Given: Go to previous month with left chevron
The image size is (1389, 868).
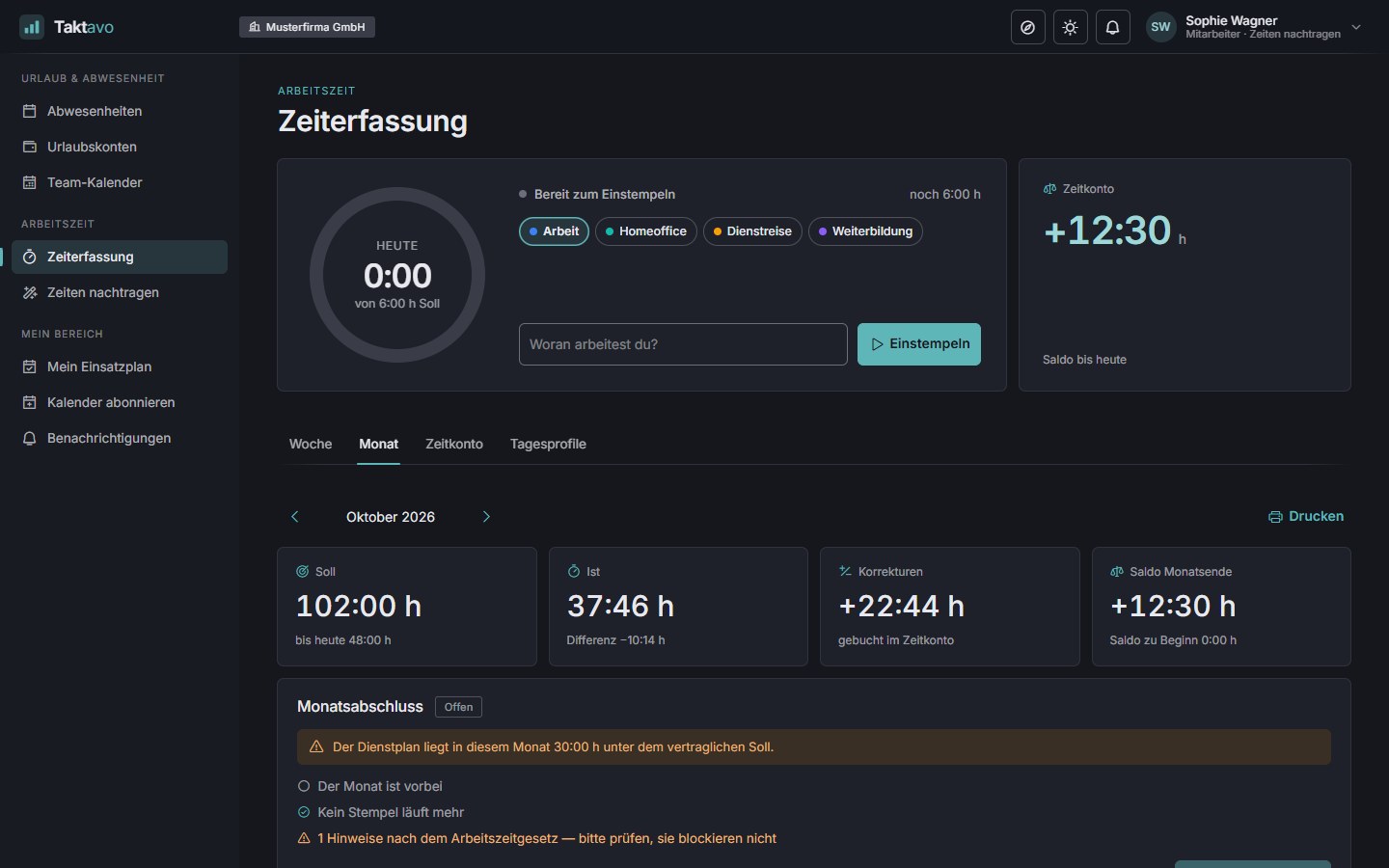Looking at the screenshot, I should tap(295, 517).
